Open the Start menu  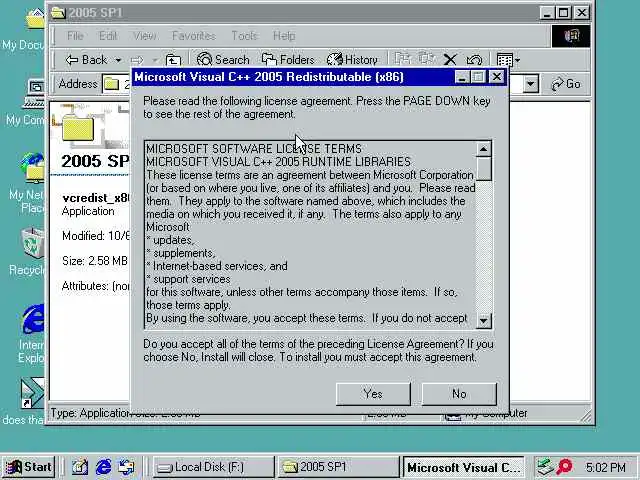point(29,467)
